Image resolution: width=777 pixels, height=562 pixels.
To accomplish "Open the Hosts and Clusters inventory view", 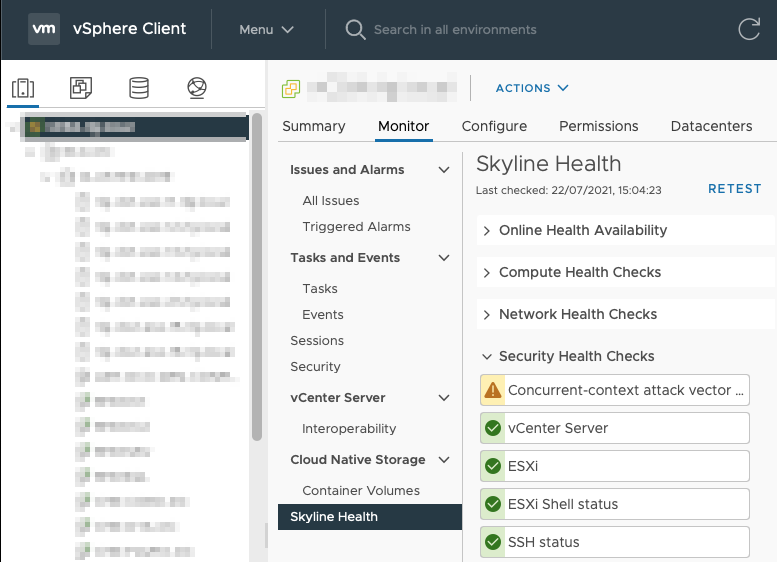I will coord(23,88).
